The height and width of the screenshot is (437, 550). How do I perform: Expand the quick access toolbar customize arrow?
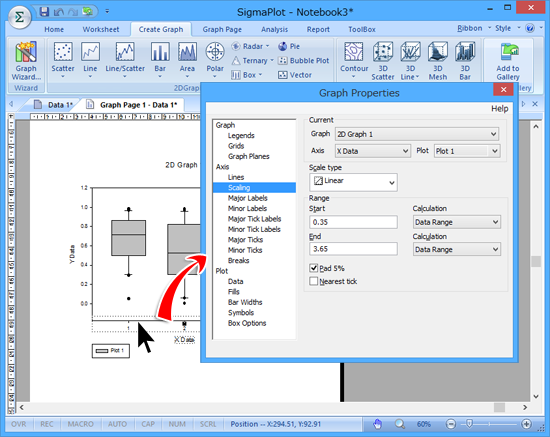107,12
